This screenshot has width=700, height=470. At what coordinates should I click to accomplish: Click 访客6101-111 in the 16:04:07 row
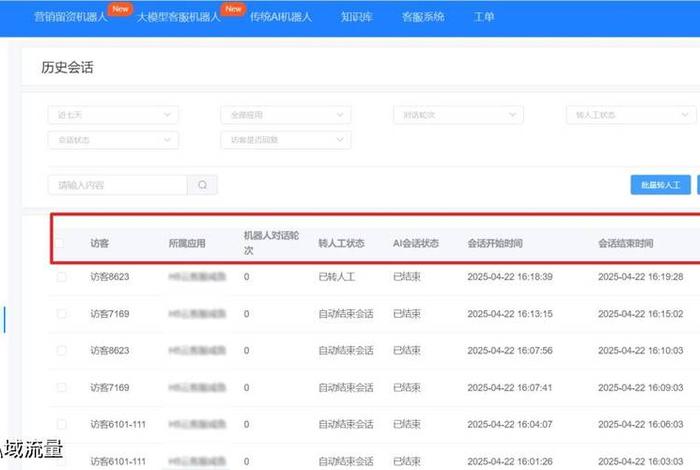pos(118,424)
